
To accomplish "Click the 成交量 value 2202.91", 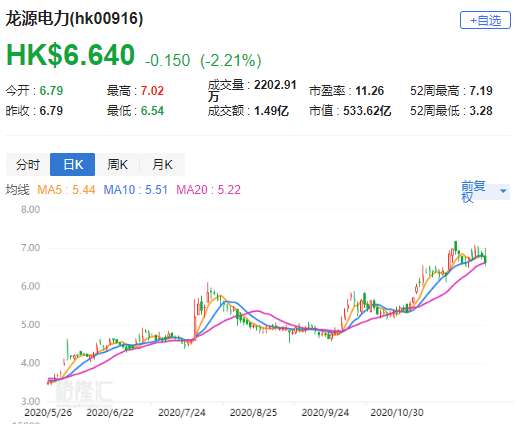I will (275, 85).
